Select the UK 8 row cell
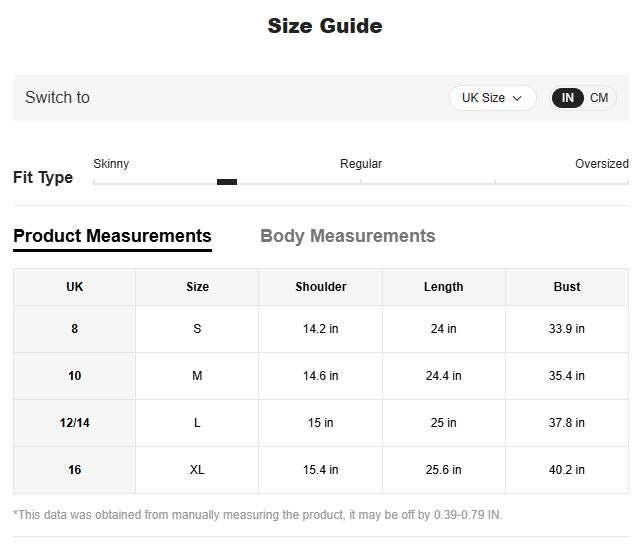This screenshot has height=546, width=644. (74, 329)
